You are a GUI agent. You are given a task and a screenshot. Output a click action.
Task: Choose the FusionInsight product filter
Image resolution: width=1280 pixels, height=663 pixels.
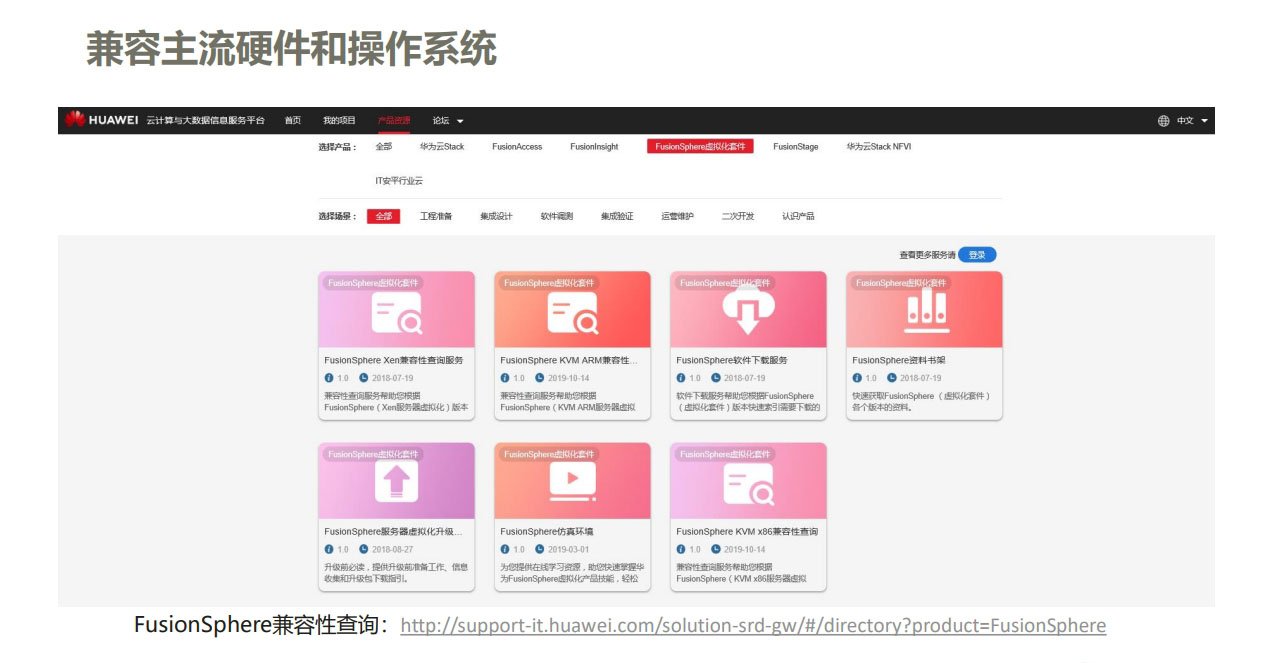point(594,146)
